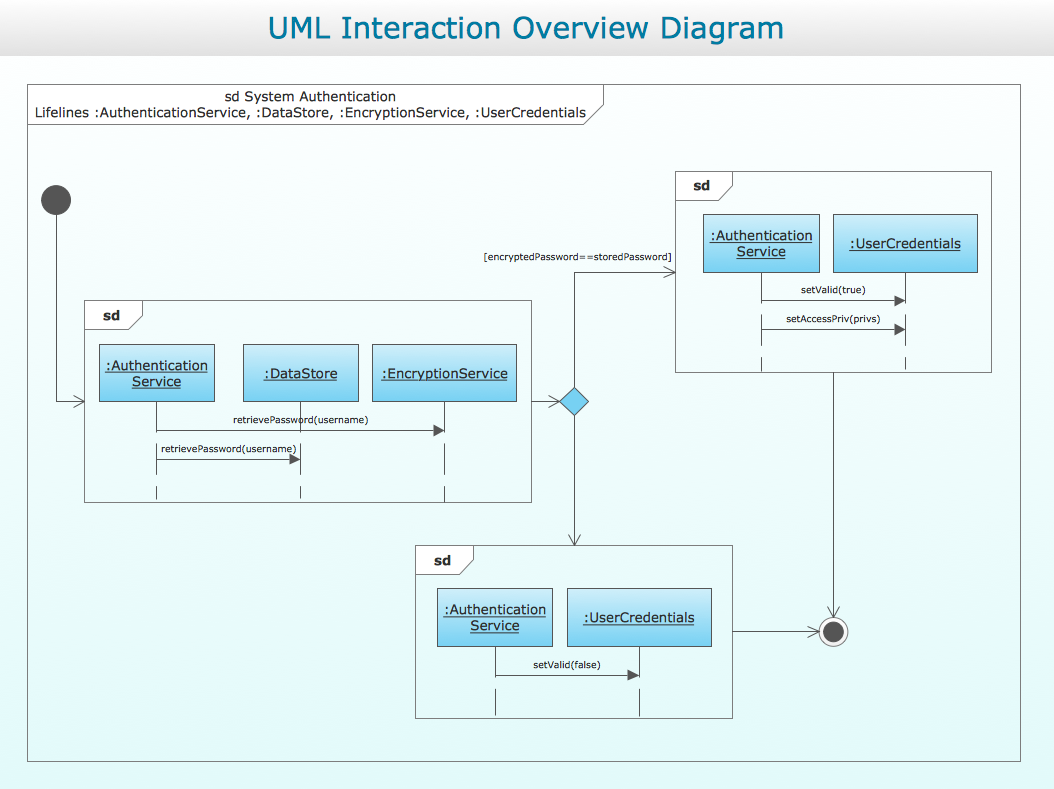This screenshot has height=789, width=1054.
Task: Select the :EncryptionService lifeline box
Action: click(444, 373)
